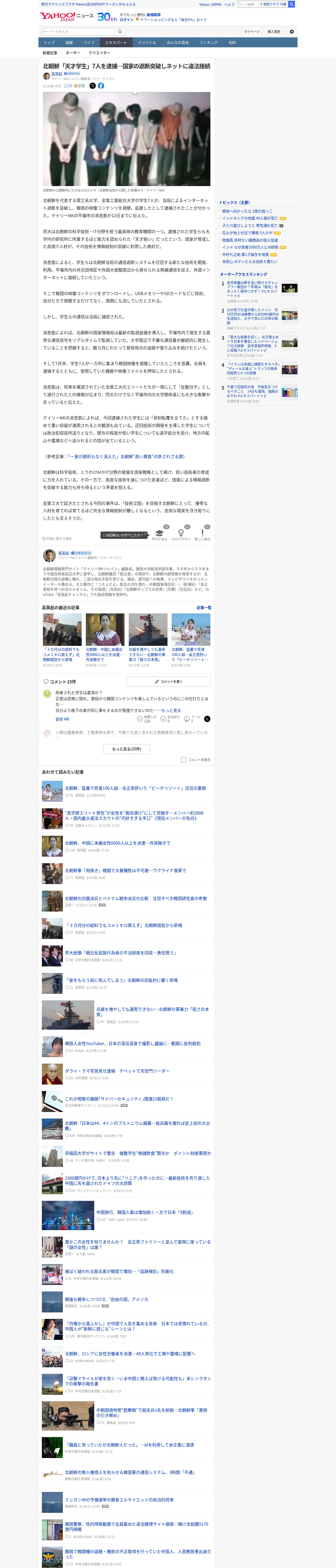This screenshot has height=1568, width=336.
Task: Open recent article thumbnail of warship missile launch
Action: (x=148, y=629)
